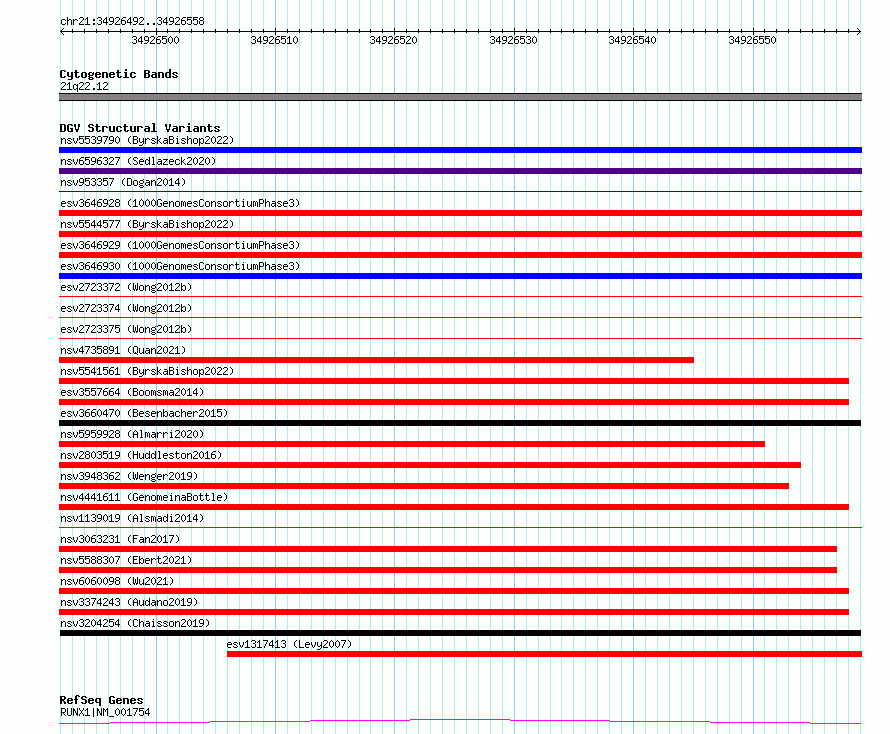
Task: Click ruler position label 34926530
Action: coord(514,40)
